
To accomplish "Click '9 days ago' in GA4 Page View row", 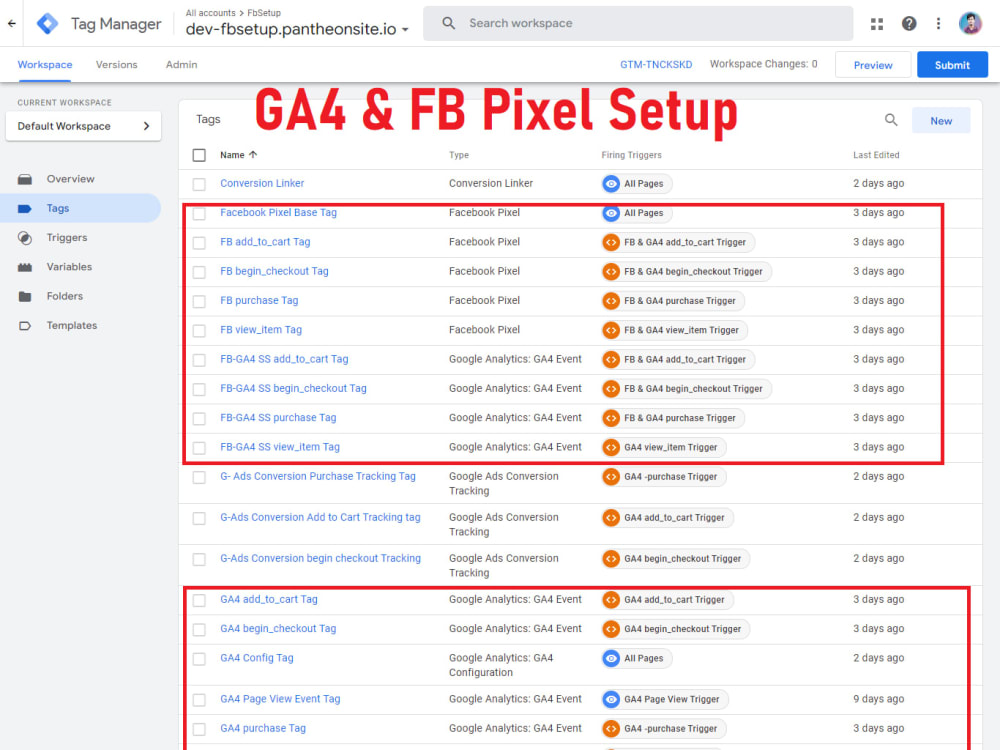I will 878,700.
